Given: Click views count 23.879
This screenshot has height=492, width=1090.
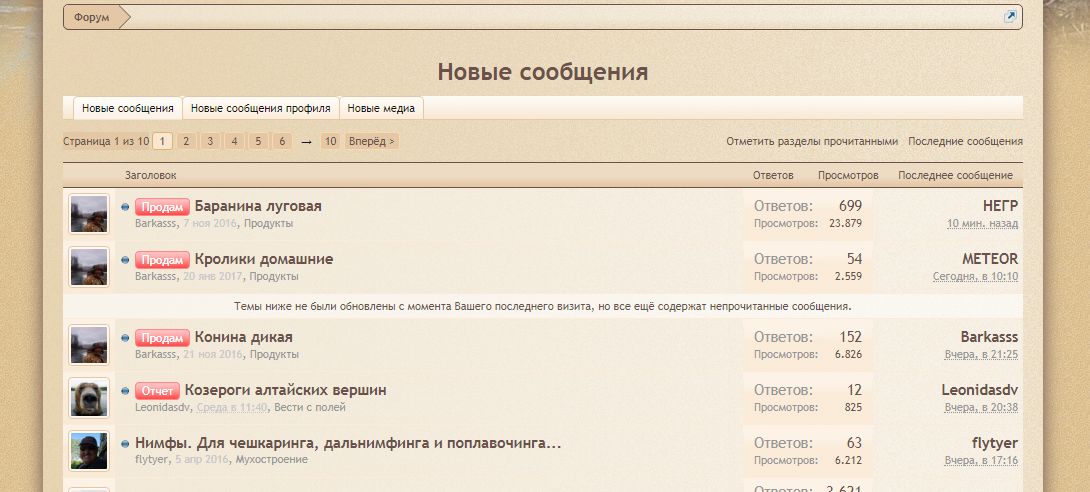Looking at the screenshot, I should (845, 223).
